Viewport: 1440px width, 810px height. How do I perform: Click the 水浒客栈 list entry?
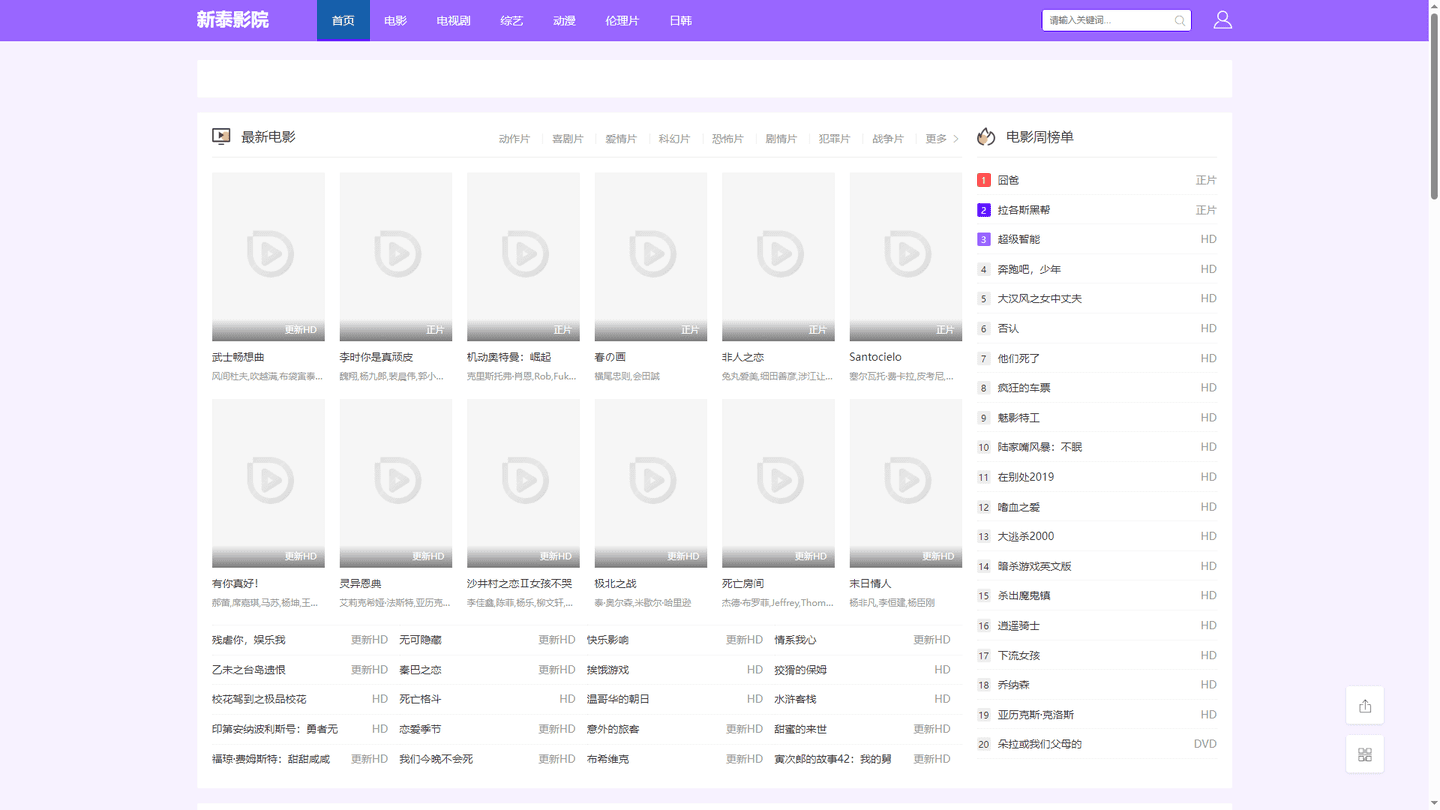(795, 699)
